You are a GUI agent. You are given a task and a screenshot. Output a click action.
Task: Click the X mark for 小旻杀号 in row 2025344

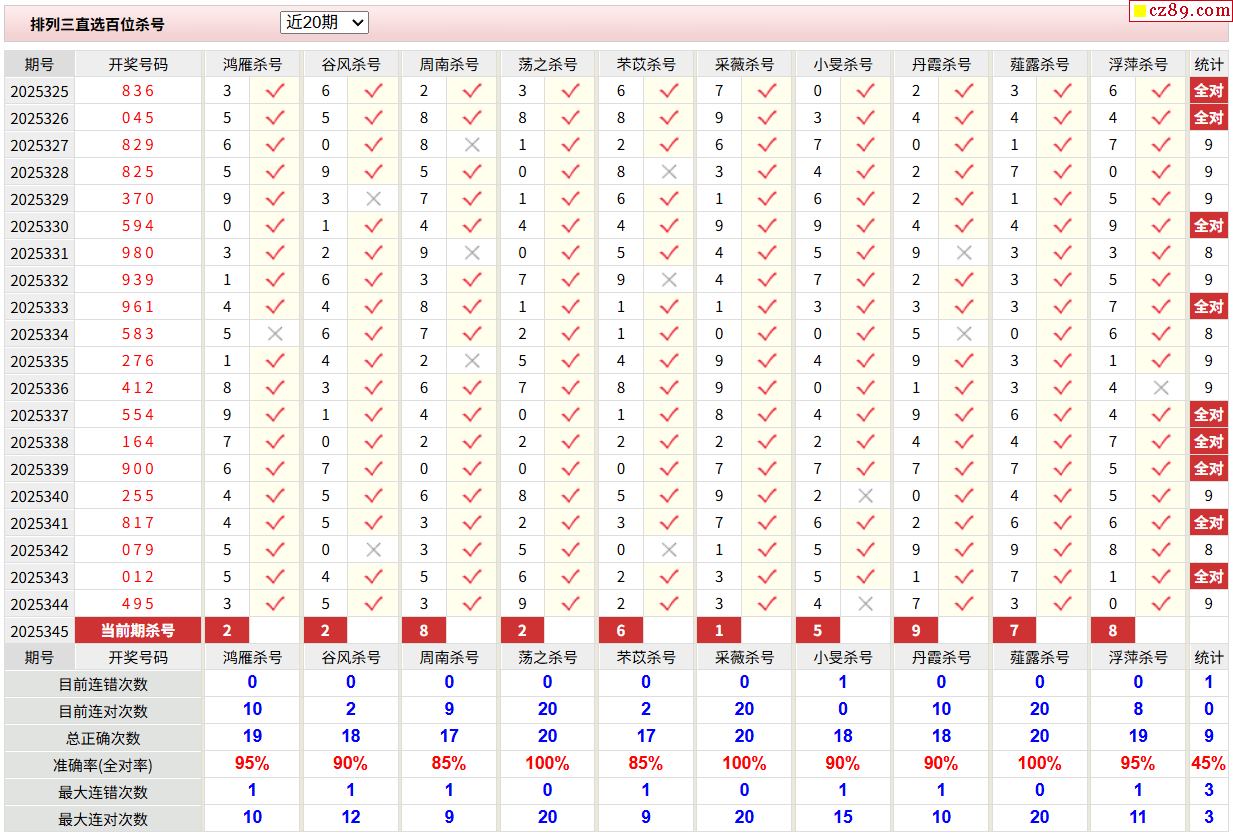coord(866,604)
